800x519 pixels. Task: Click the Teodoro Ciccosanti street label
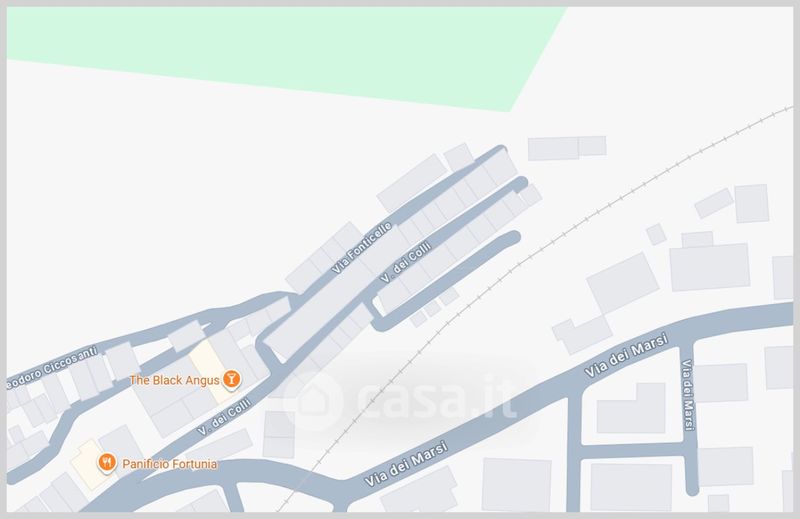52,368
